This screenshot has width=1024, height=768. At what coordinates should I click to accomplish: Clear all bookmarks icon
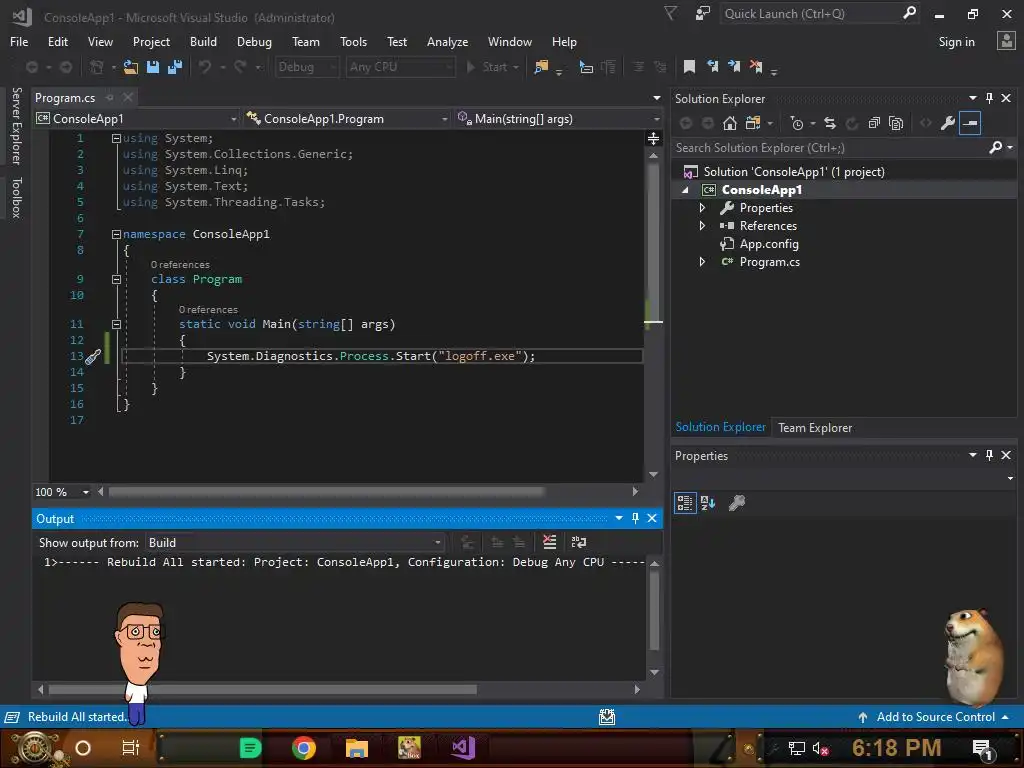(x=756, y=67)
